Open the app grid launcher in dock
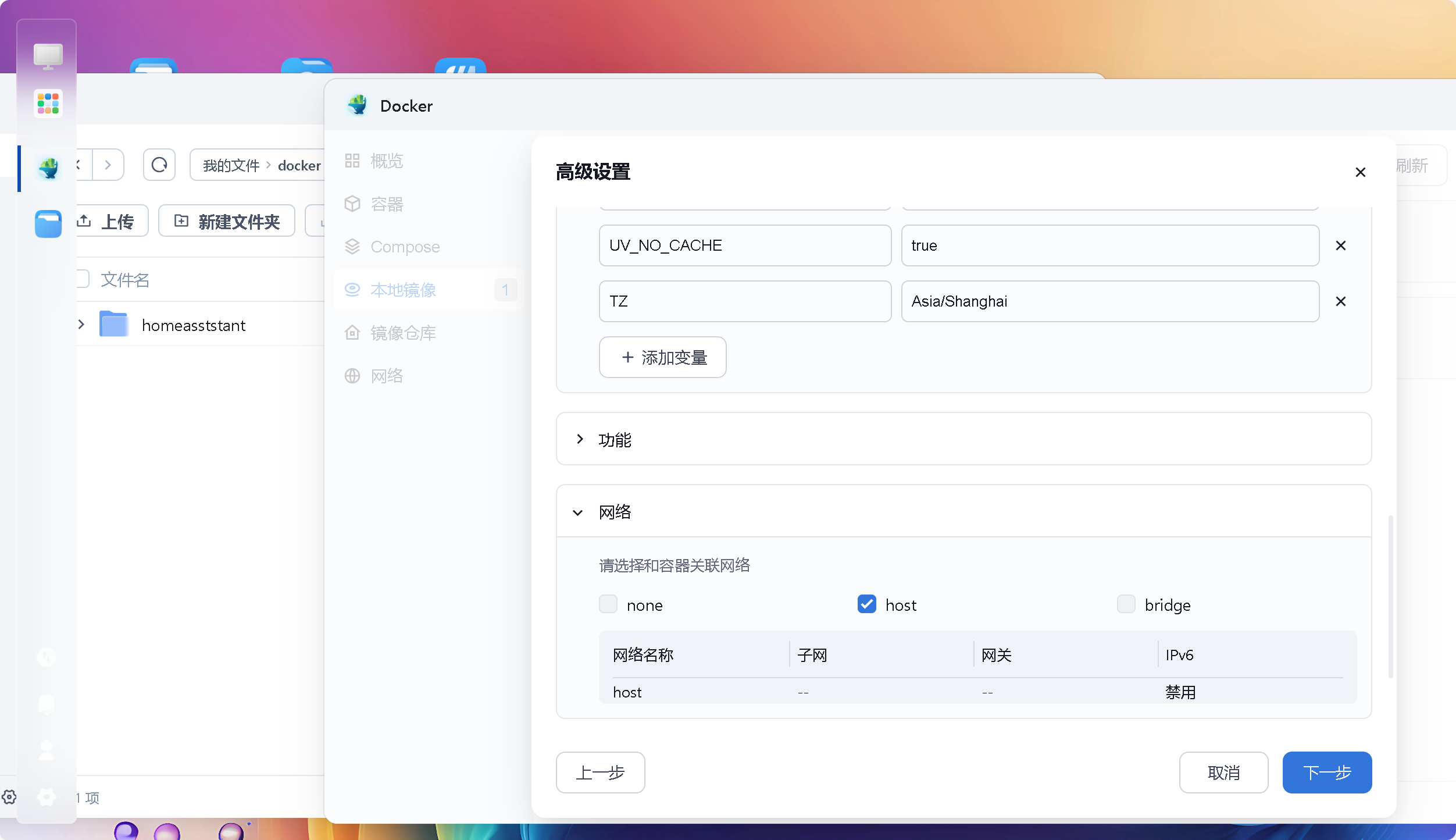The image size is (1456, 840). coord(48,103)
